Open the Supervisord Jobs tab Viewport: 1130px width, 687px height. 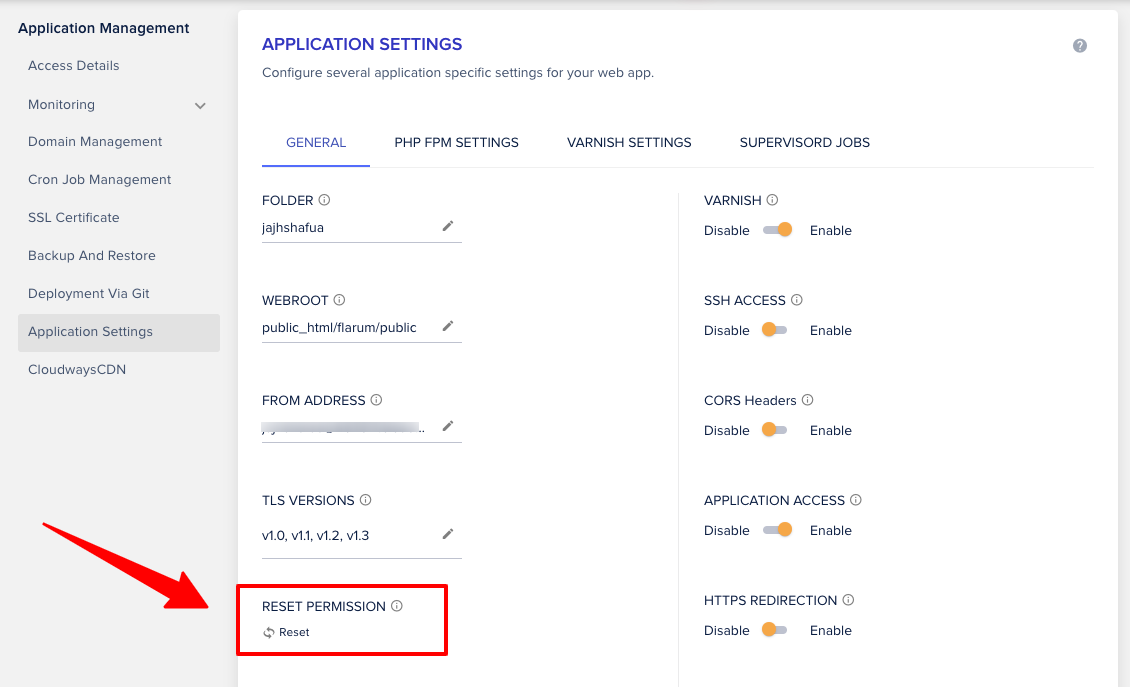click(x=804, y=142)
